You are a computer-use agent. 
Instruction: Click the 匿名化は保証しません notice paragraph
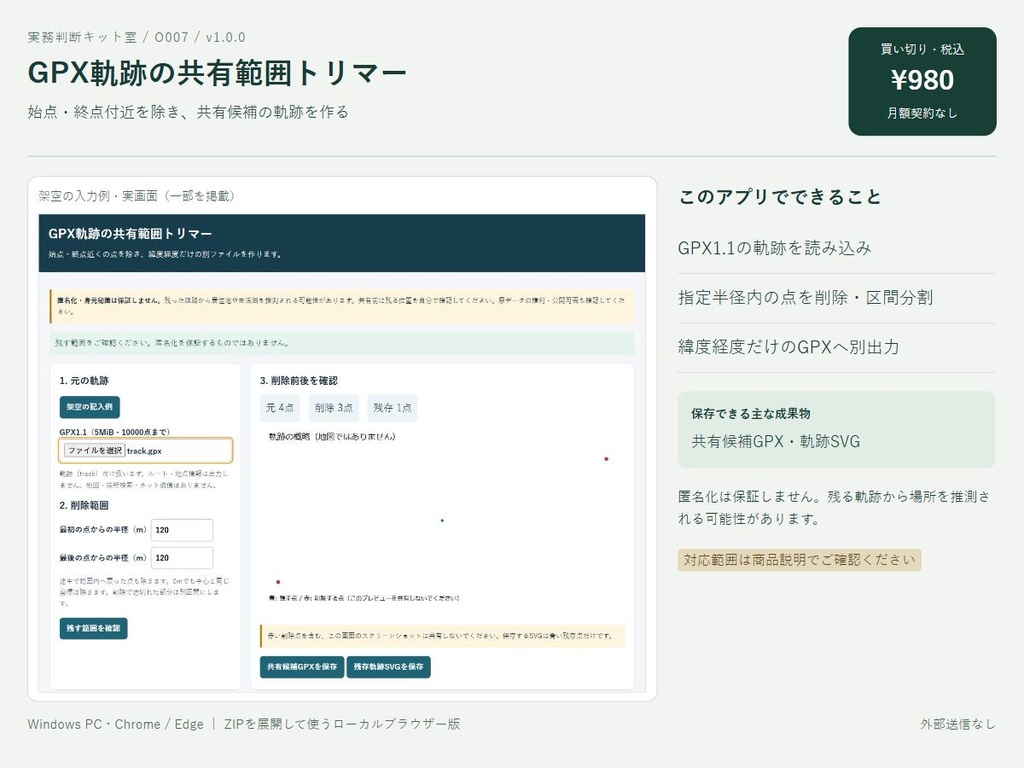click(x=835, y=507)
